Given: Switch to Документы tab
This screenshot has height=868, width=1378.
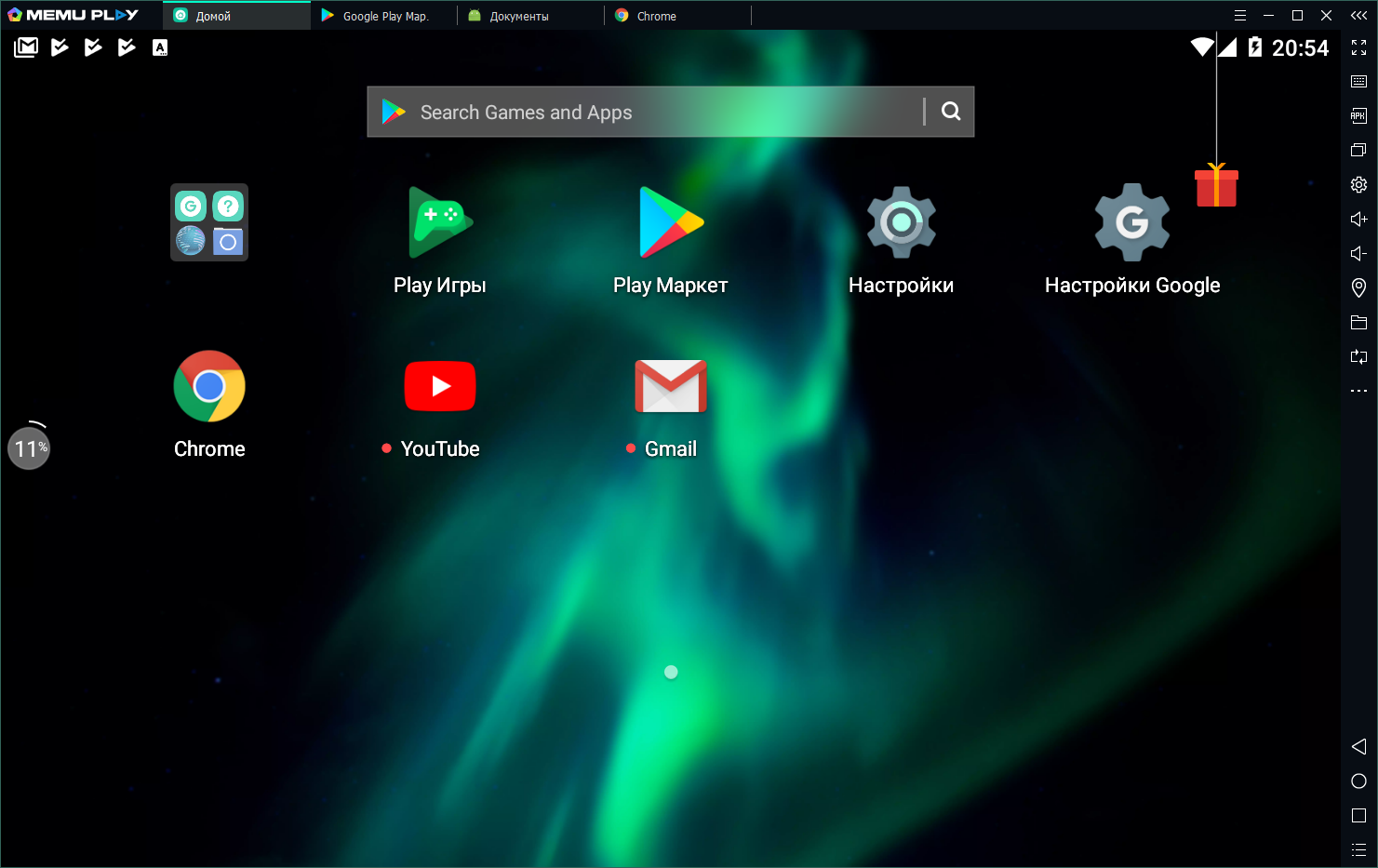Looking at the screenshot, I should 518,16.
